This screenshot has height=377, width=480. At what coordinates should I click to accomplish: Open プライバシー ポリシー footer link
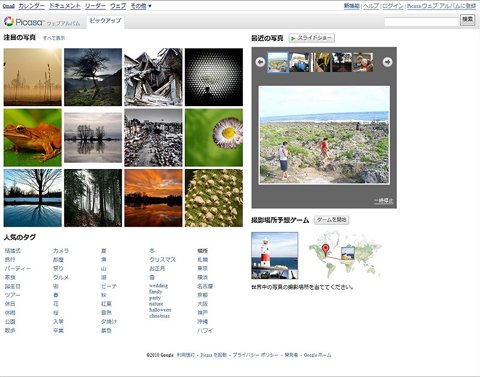click(255, 355)
